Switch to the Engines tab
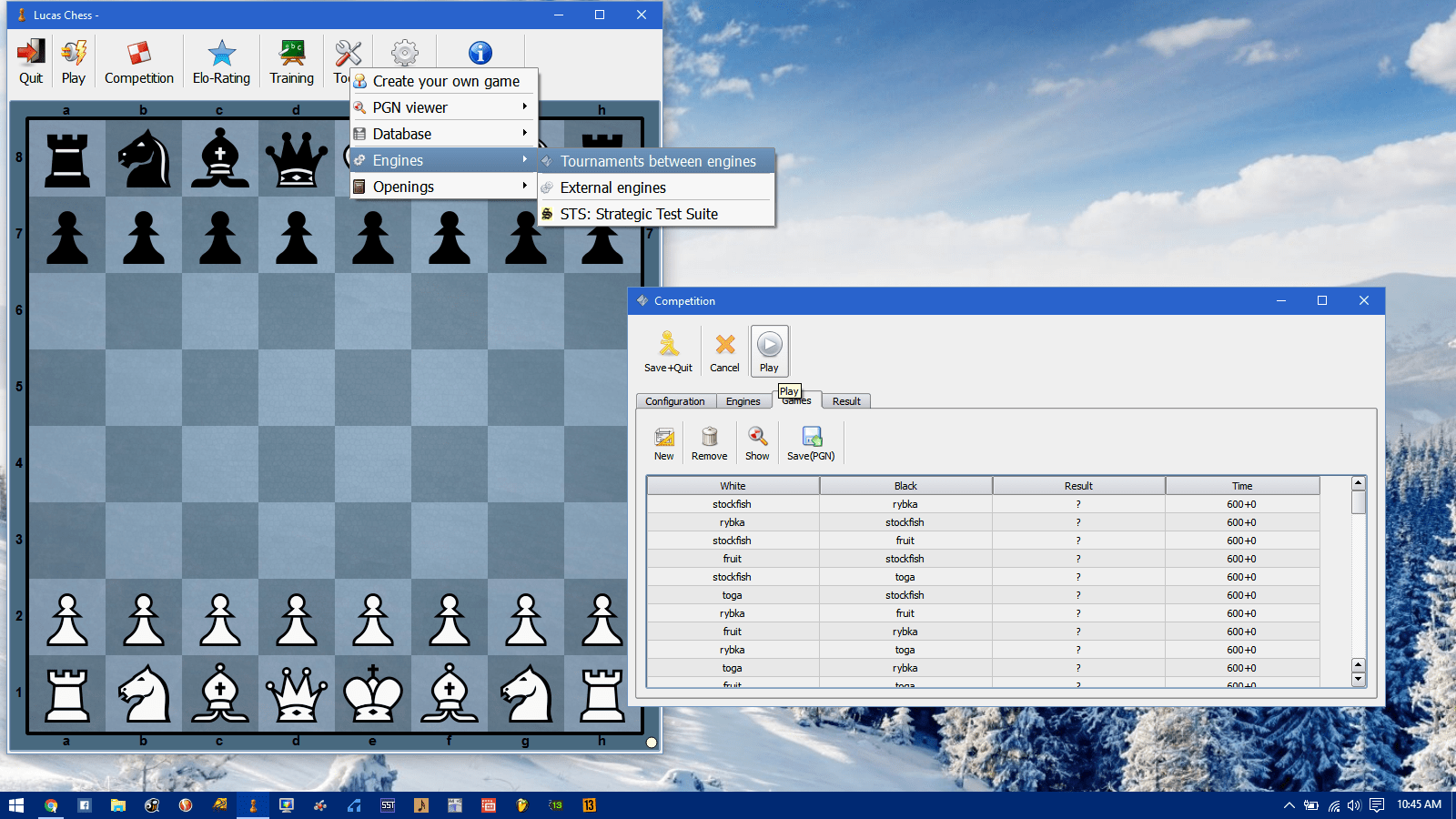This screenshot has height=819, width=1456. coord(743,401)
